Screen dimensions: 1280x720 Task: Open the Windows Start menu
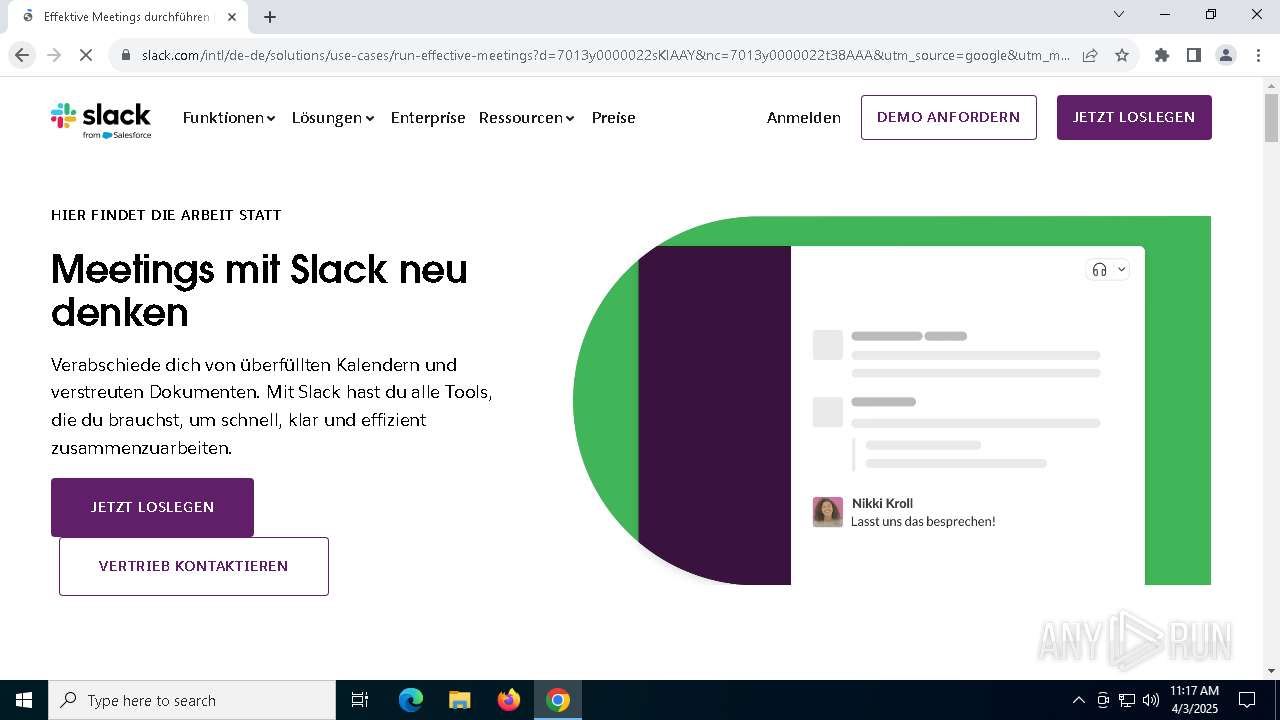[24, 700]
